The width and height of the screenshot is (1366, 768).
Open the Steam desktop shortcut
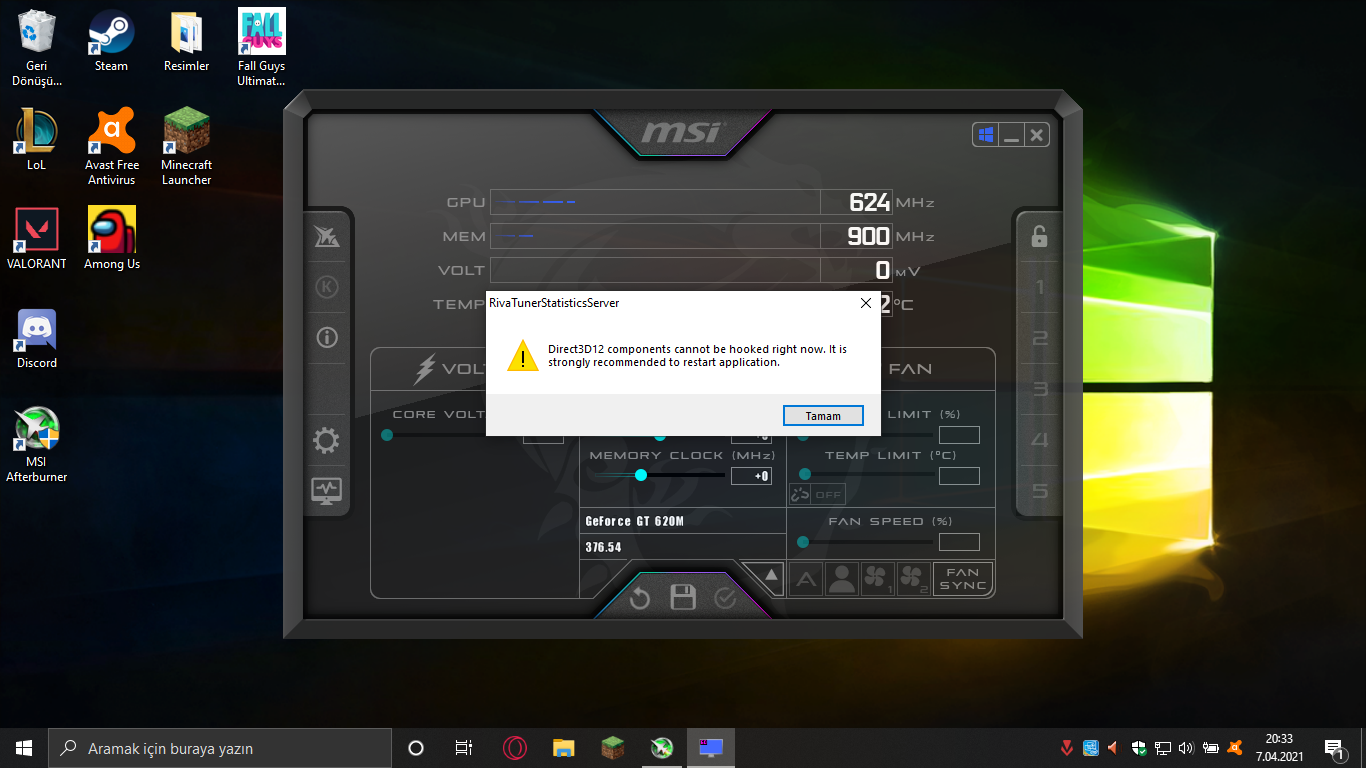tap(111, 41)
